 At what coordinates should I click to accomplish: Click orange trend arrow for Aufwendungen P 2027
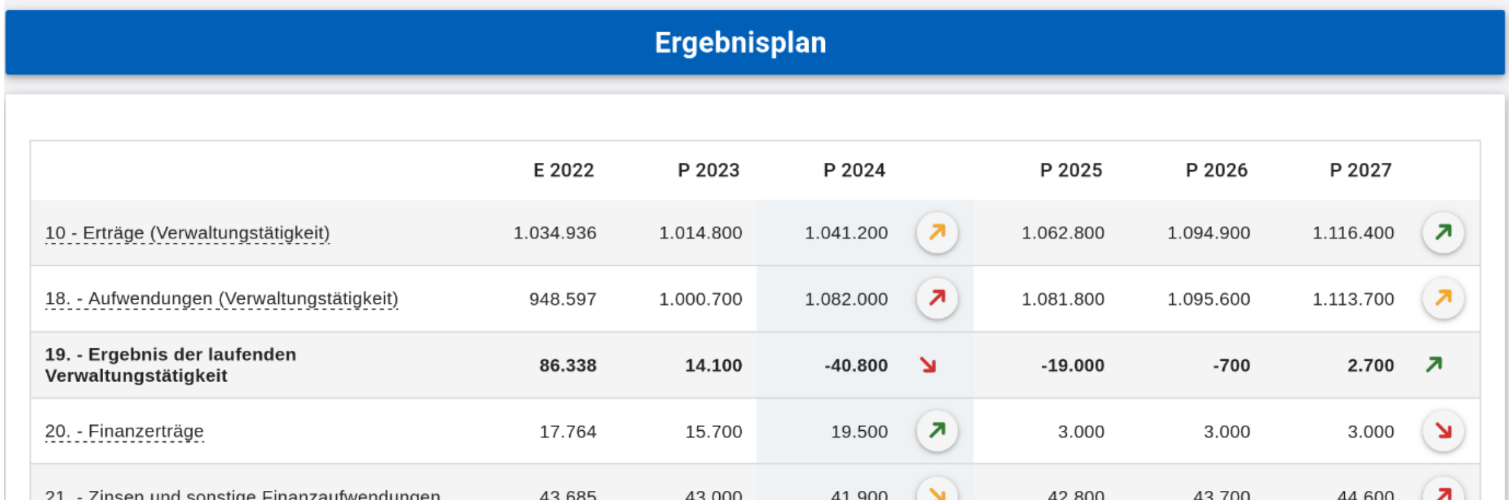[x=1443, y=299]
